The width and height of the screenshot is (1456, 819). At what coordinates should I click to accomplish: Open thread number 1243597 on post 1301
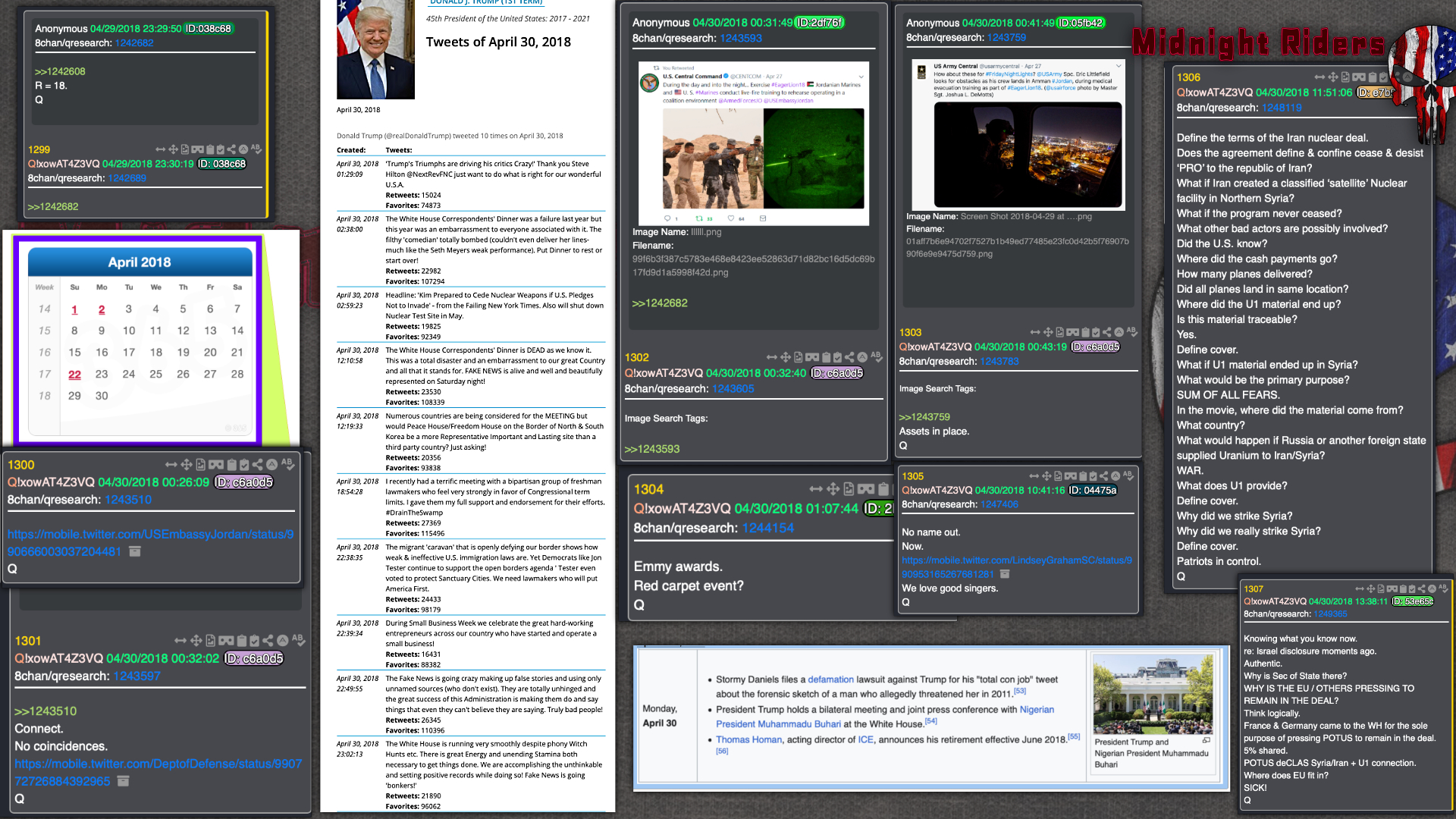click(x=136, y=676)
